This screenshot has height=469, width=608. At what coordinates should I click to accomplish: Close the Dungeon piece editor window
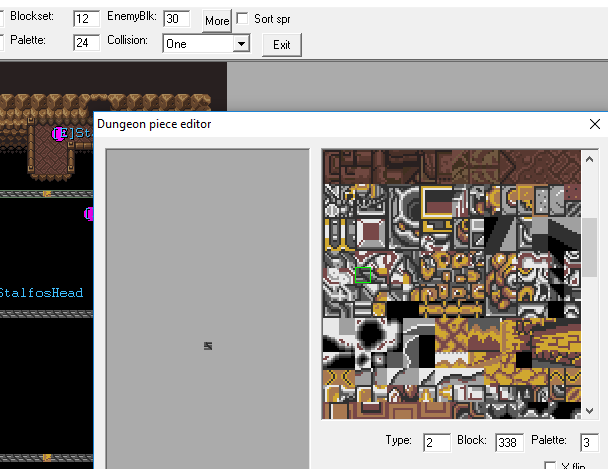pyautogui.click(x=595, y=124)
